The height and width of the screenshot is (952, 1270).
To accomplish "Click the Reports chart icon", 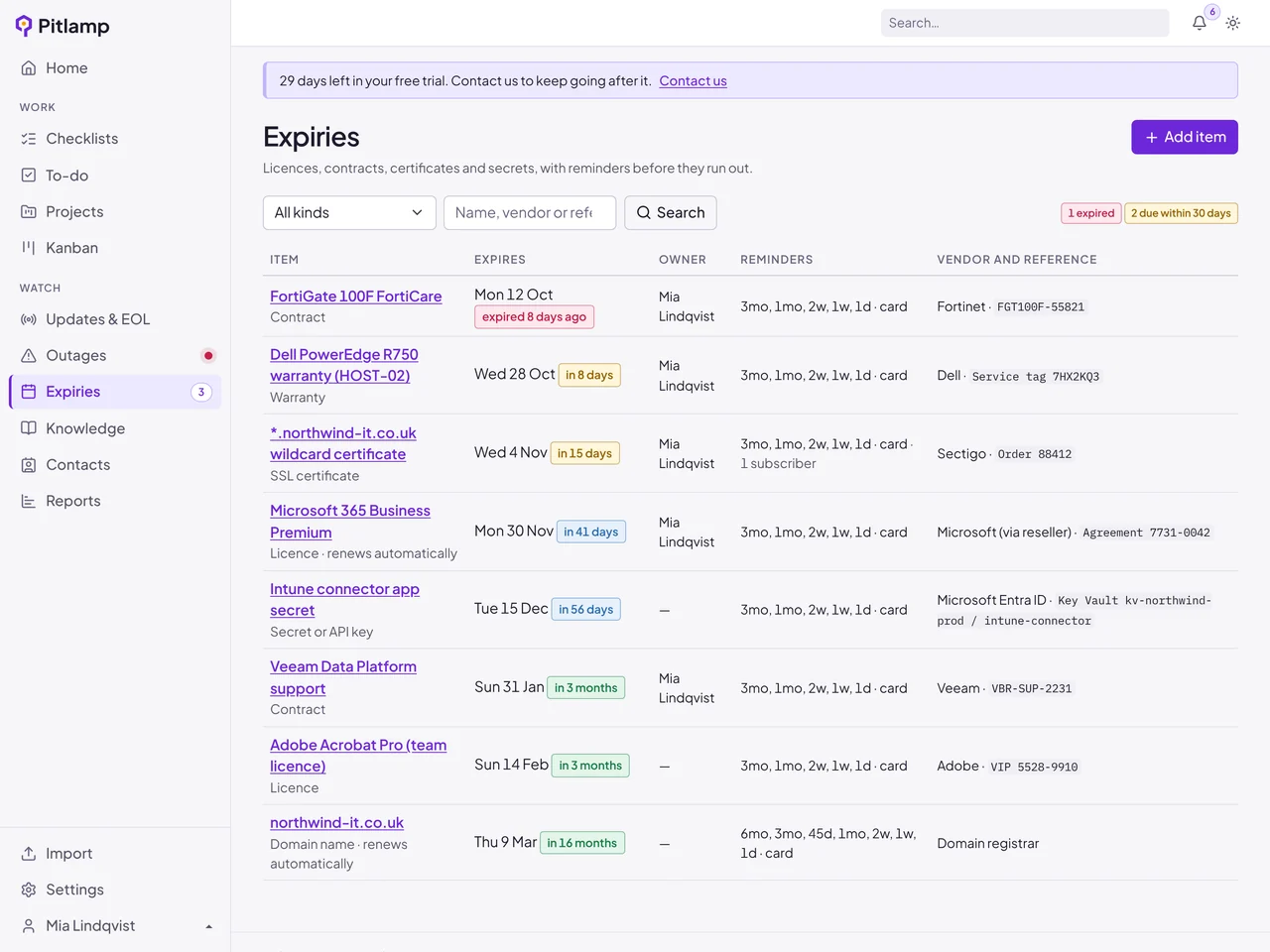I will click(29, 501).
